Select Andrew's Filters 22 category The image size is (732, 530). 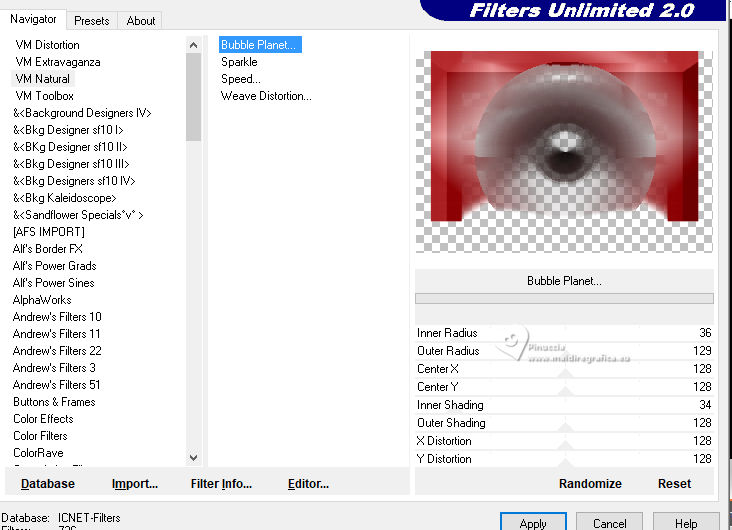(x=57, y=351)
